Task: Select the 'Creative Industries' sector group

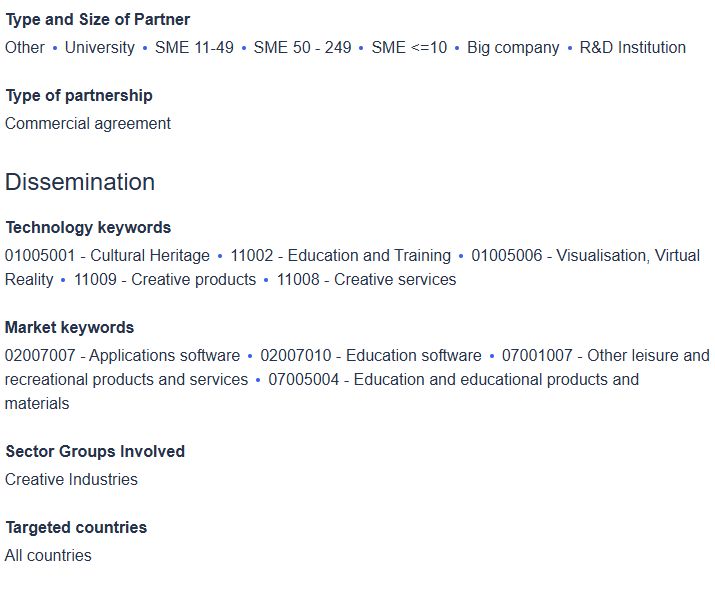Action: click(71, 479)
